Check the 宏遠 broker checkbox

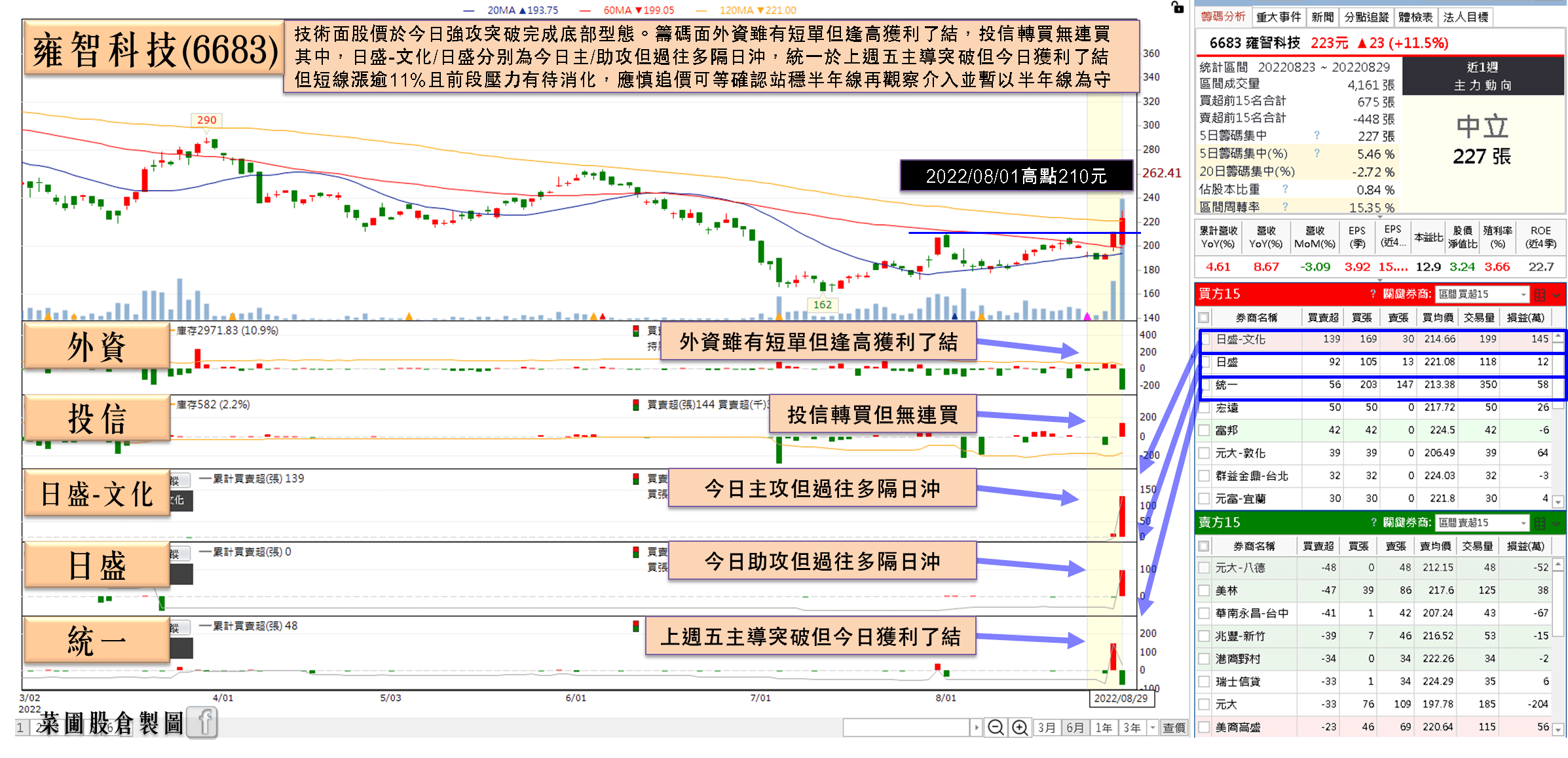[1204, 408]
